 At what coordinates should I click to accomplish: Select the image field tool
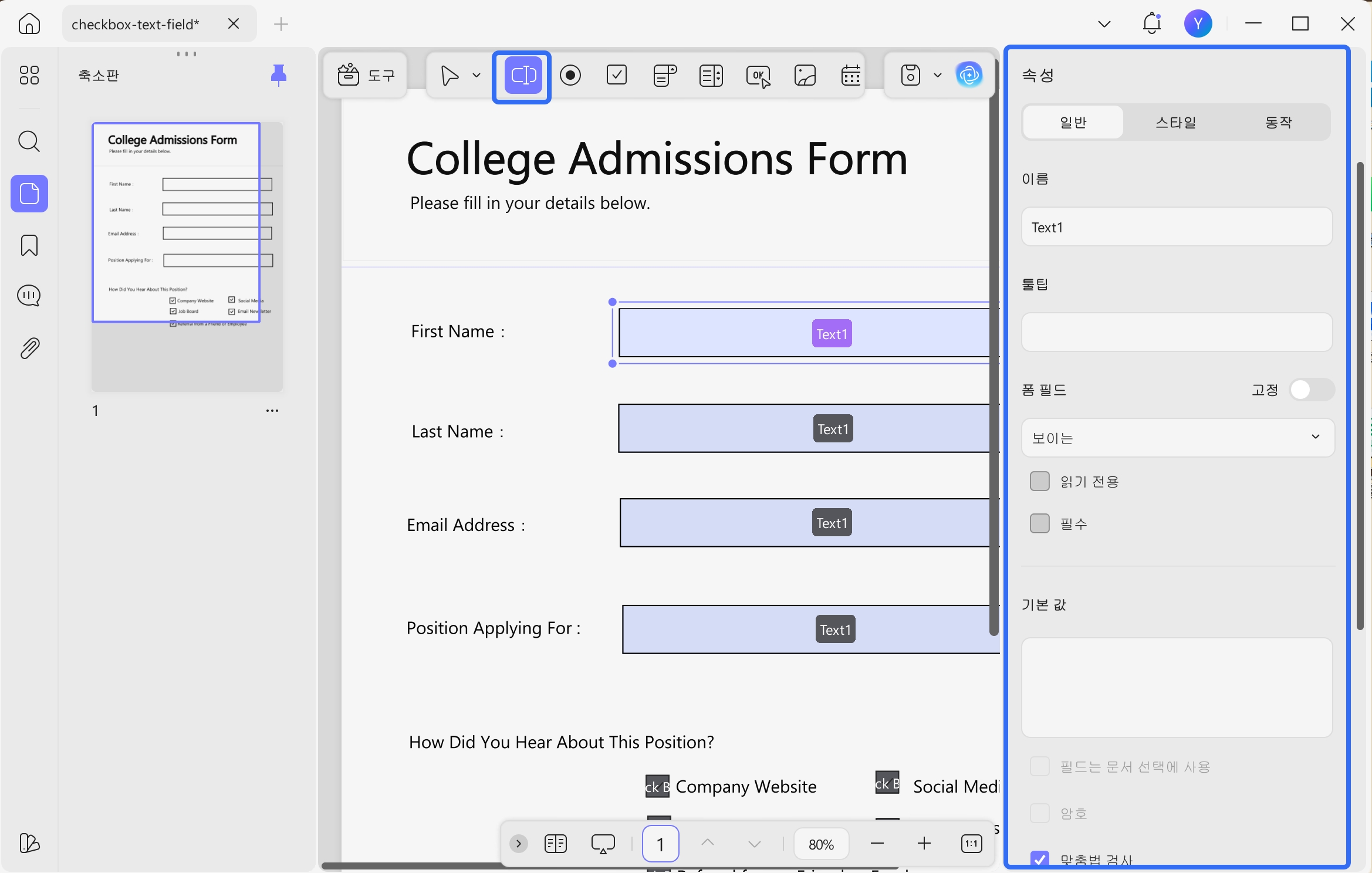pyautogui.click(x=805, y=75)
